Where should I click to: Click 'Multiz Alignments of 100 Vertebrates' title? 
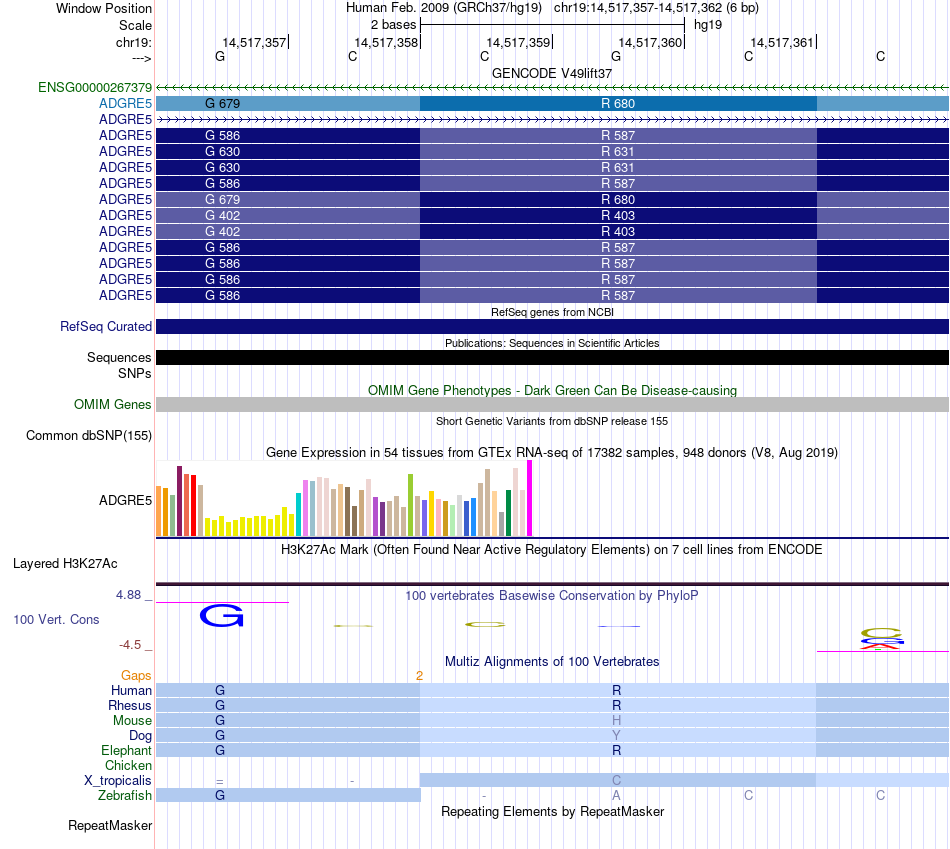click(552, 661)
